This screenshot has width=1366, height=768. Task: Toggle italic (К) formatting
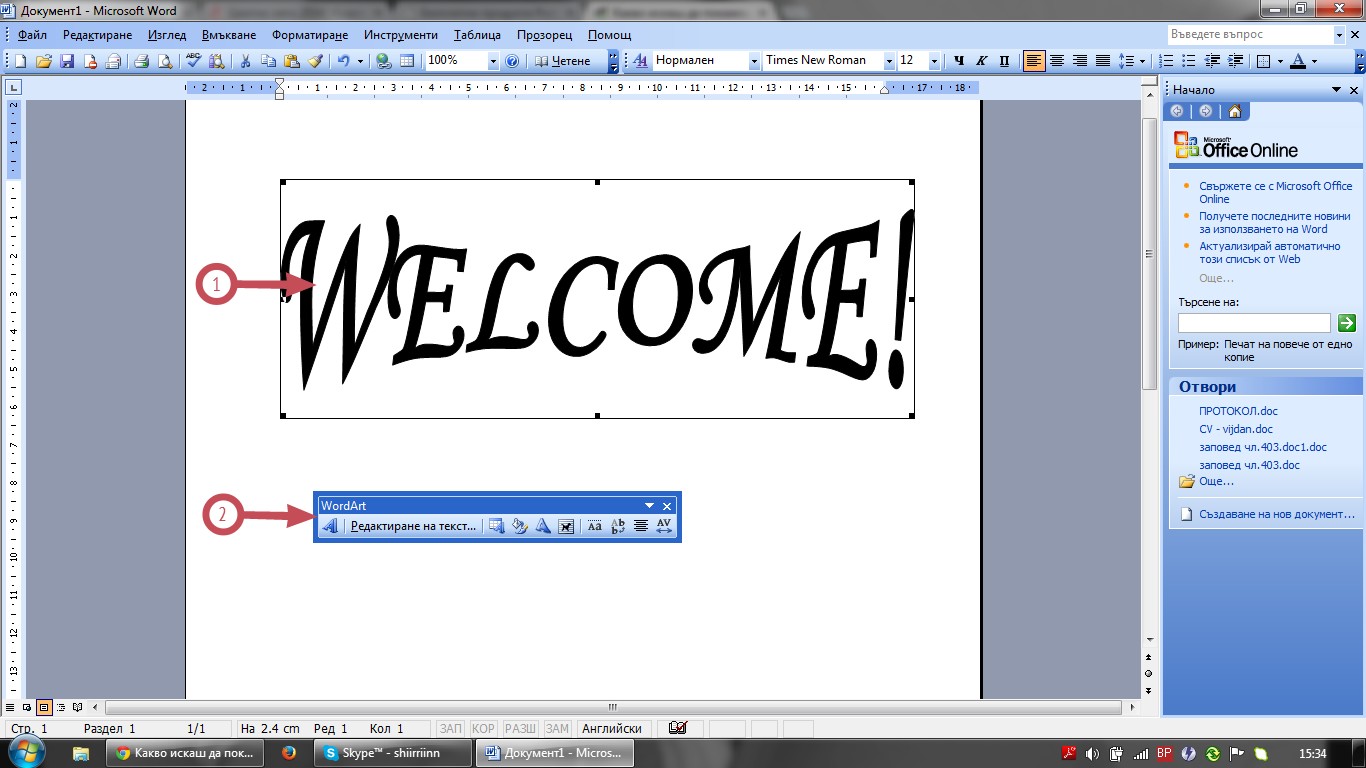click(981, 61)
